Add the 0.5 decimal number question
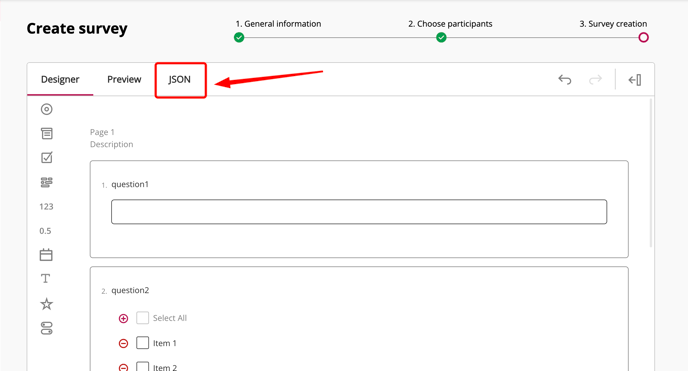This screenshot has height=371, width=688. (45, 231)
